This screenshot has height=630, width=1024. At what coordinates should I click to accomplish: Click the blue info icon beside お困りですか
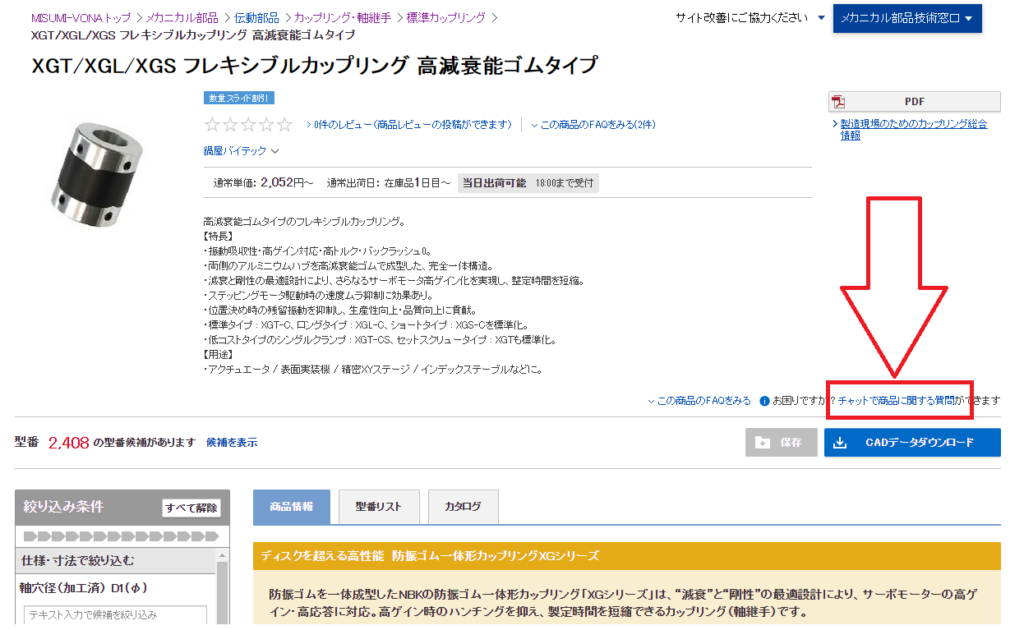pyautogui.click(x=764, y=401)
